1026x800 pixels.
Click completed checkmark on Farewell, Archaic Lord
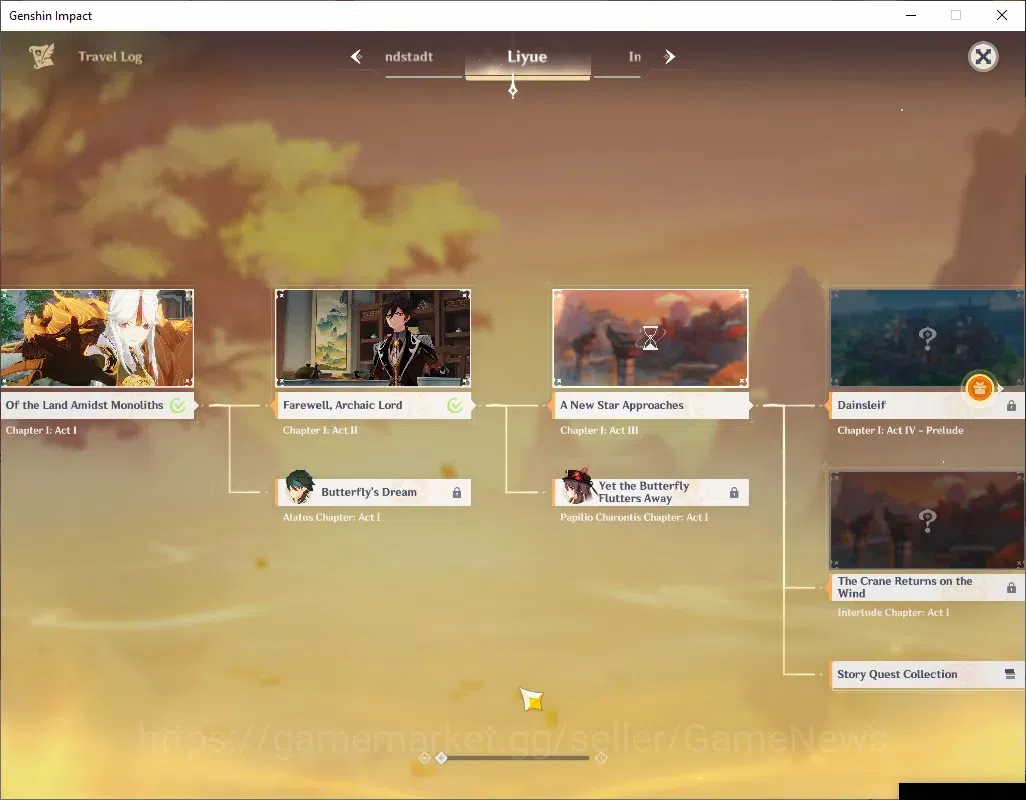pos(455,406)
